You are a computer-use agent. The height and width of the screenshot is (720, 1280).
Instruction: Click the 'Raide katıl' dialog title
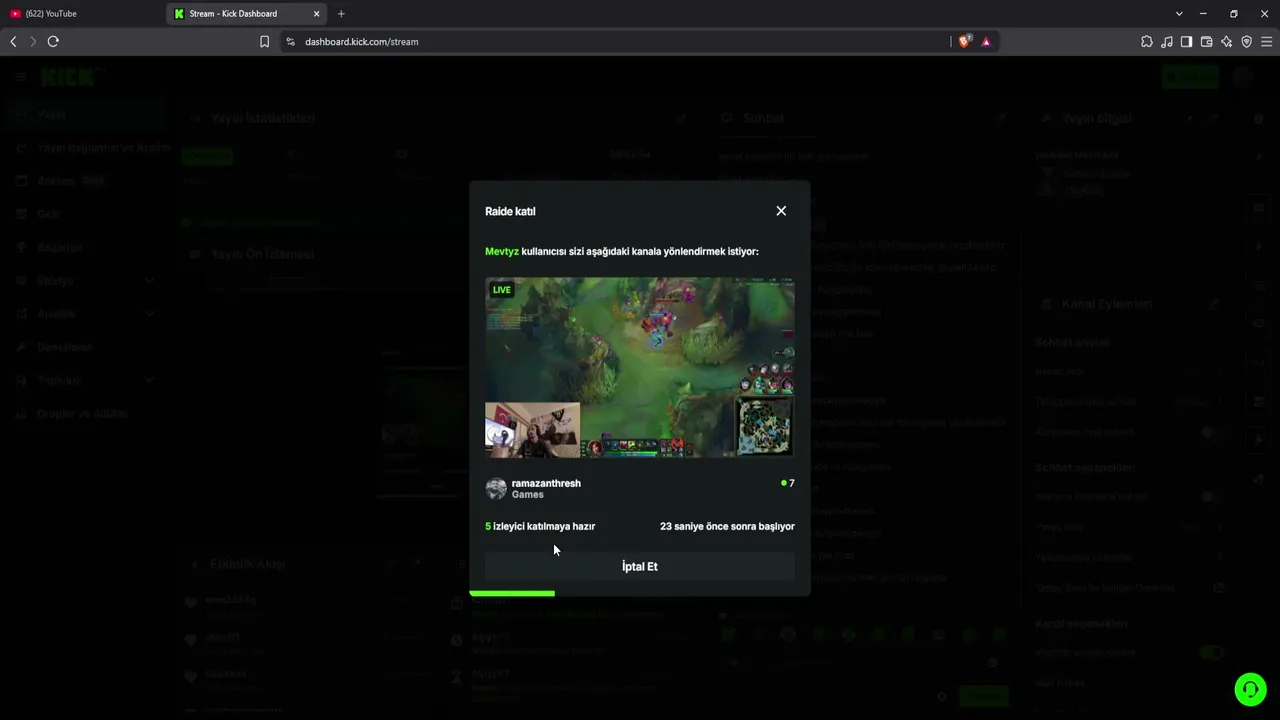510,211
